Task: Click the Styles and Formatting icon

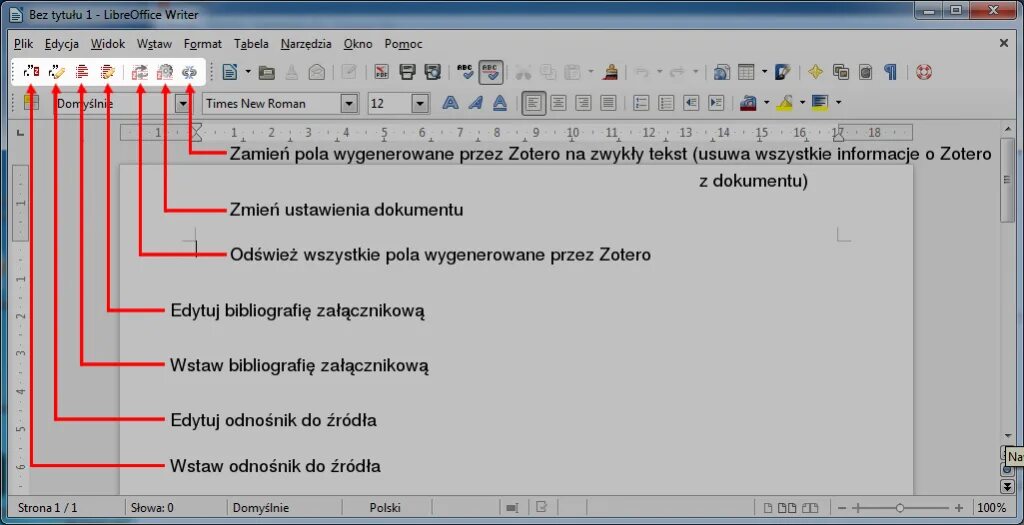Action: tap(31, 103)
